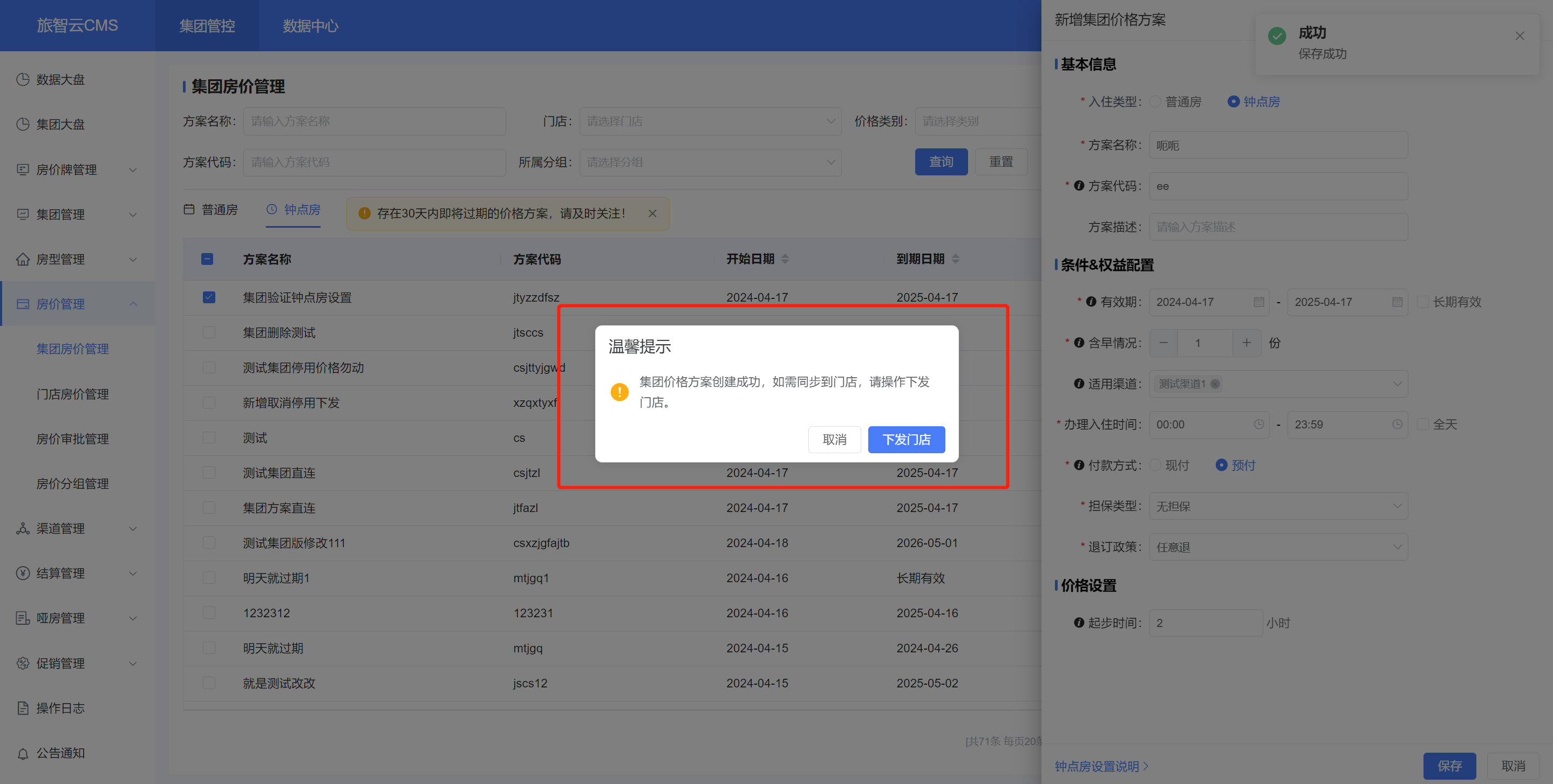
Task: Click the info icon beside 付款方式
Action: click(x=1079, y=465)
